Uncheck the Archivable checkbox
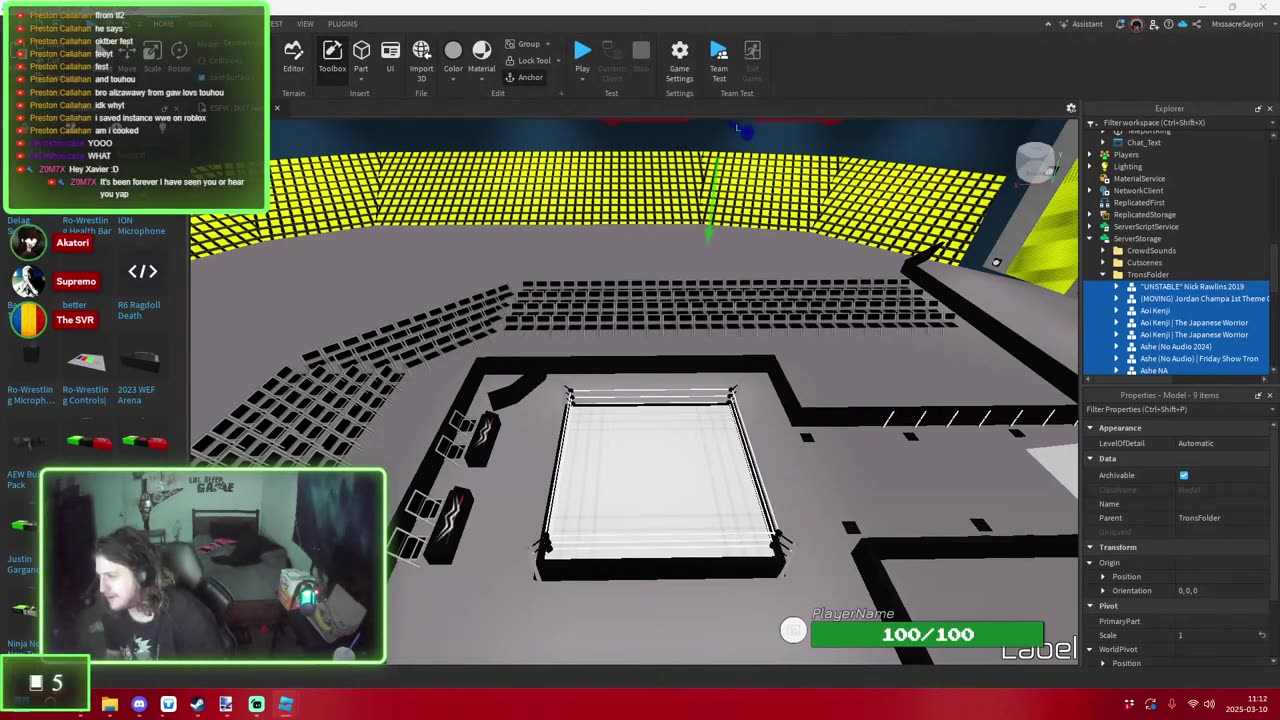The height and width of the screenshot is (720, 1280). [x=1184, y=476]
